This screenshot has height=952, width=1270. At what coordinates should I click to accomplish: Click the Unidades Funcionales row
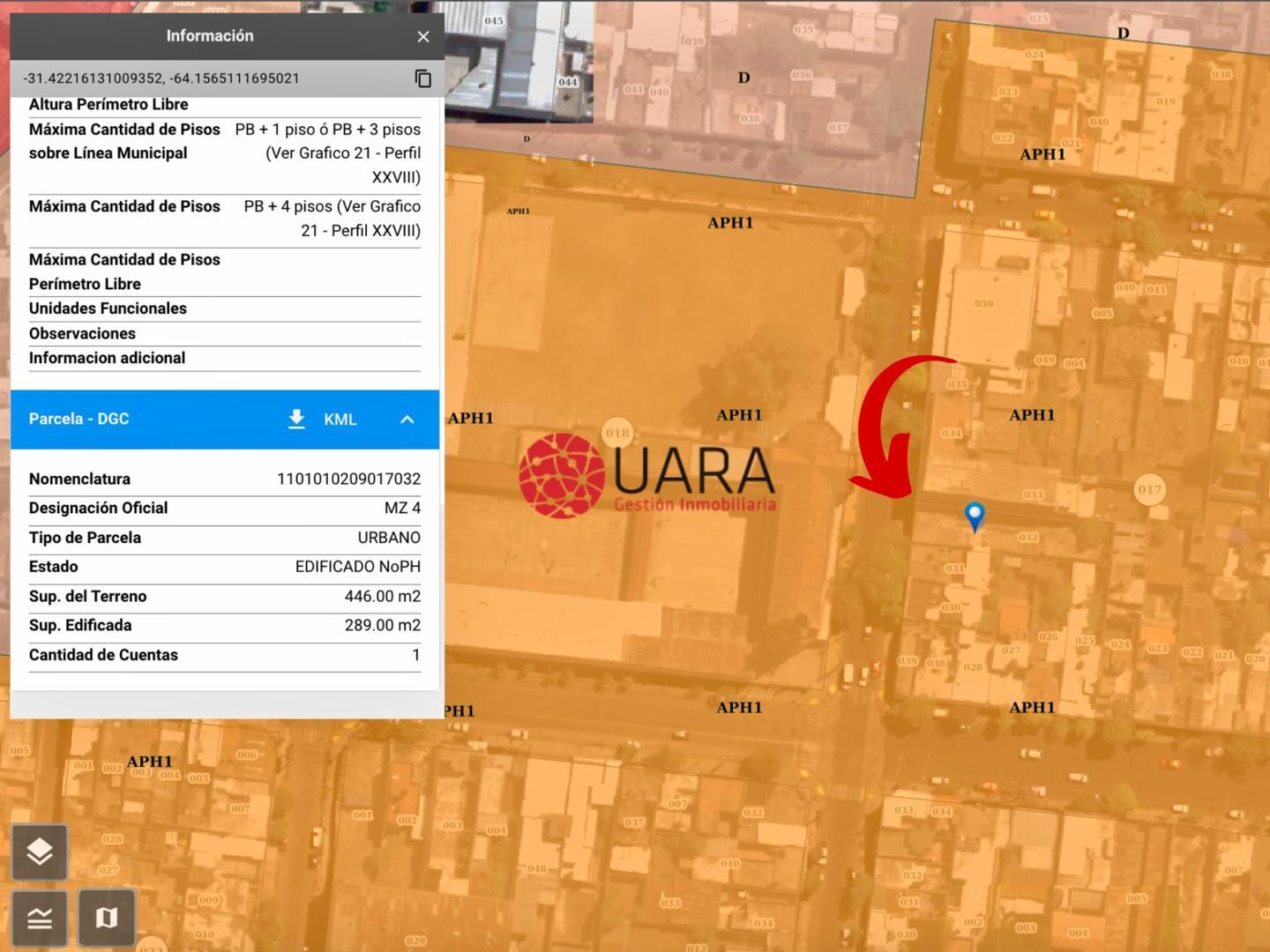pos(108,309)
